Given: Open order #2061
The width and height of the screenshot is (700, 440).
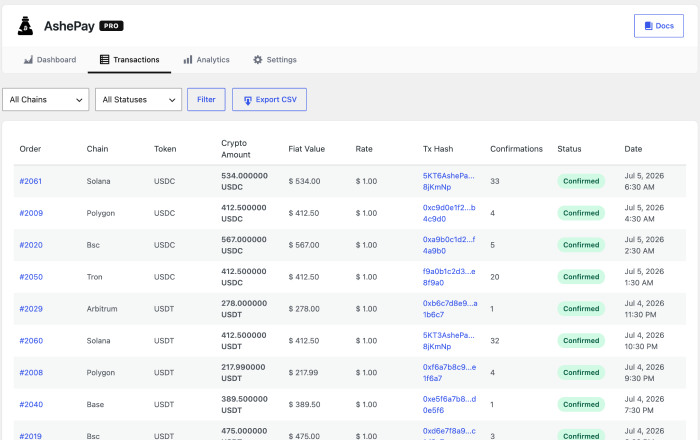Looking at the screenshot, I should click(31, 181).
